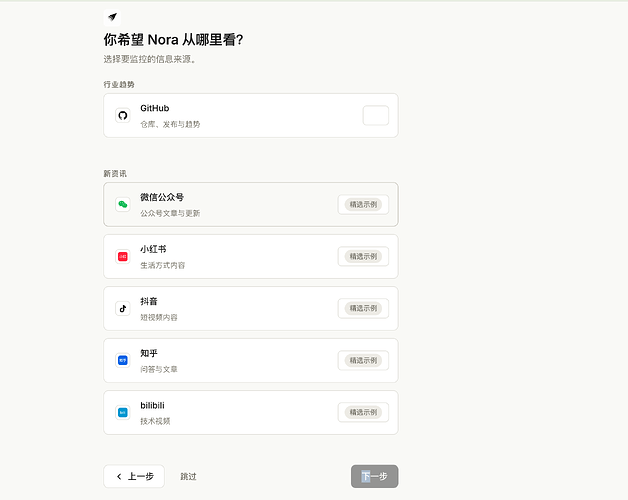Click the green WeChat 微信公众号 icon
Viewport: 628px width, 500px height.
coord(123,204)
